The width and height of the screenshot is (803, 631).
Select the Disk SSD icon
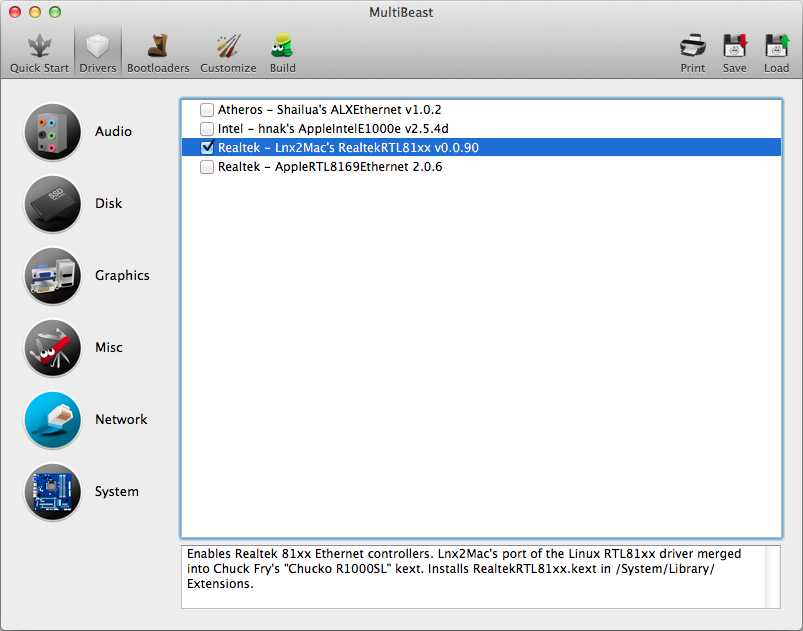(x=53, y=204)
